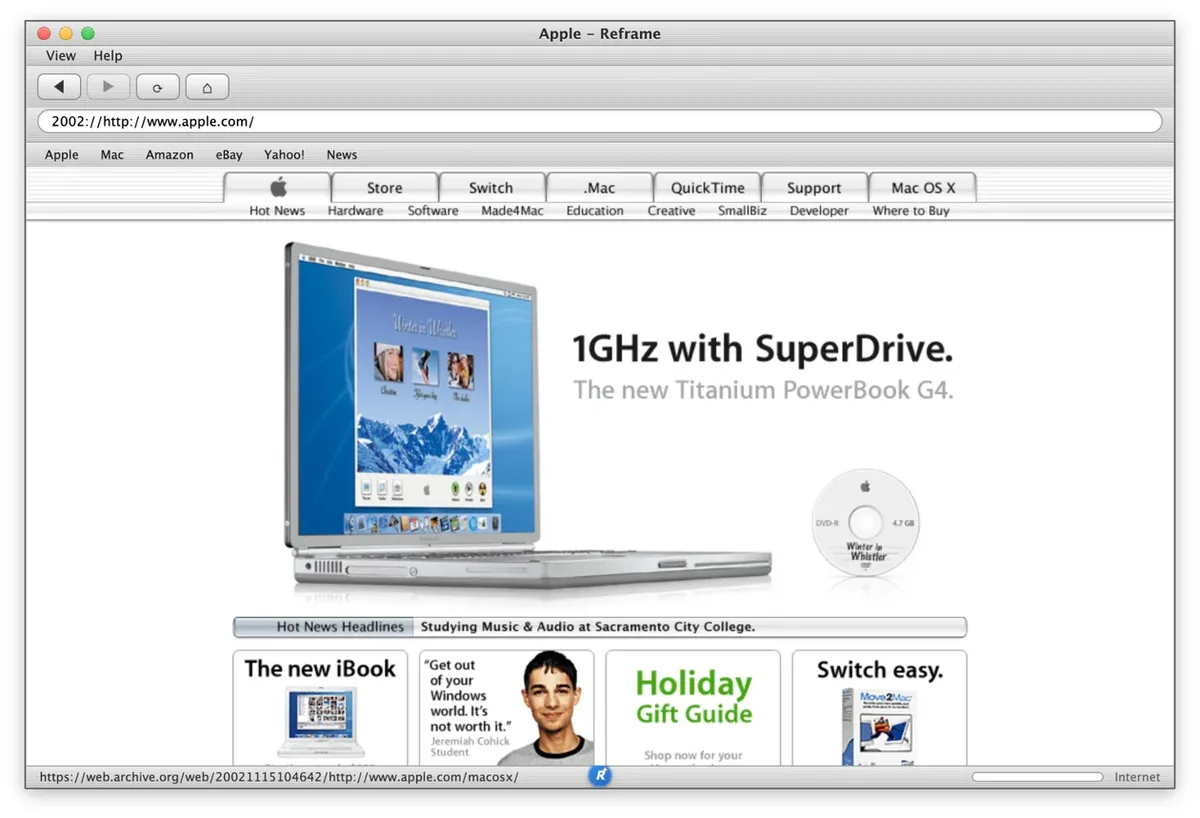
Task: Open the Holiday Gift Guide tile
Action: pos(693,708)
